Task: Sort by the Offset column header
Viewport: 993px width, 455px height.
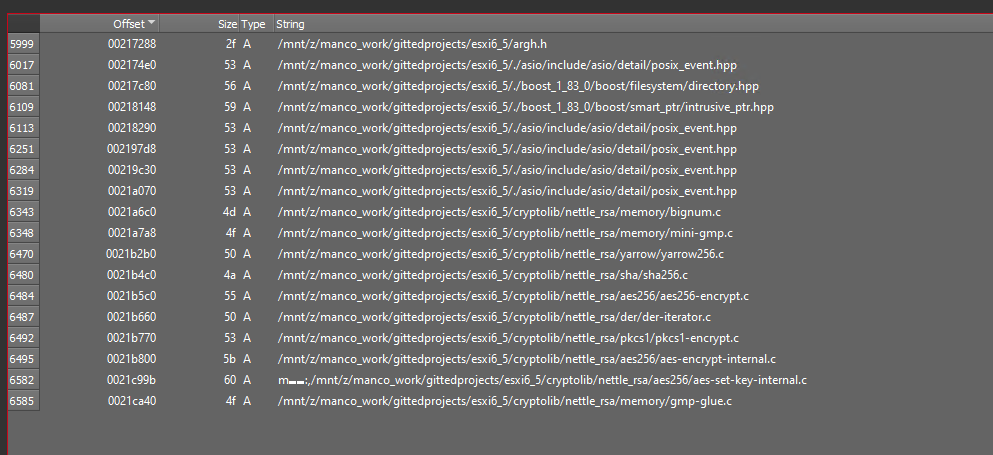Action: [x=99, y=24]
